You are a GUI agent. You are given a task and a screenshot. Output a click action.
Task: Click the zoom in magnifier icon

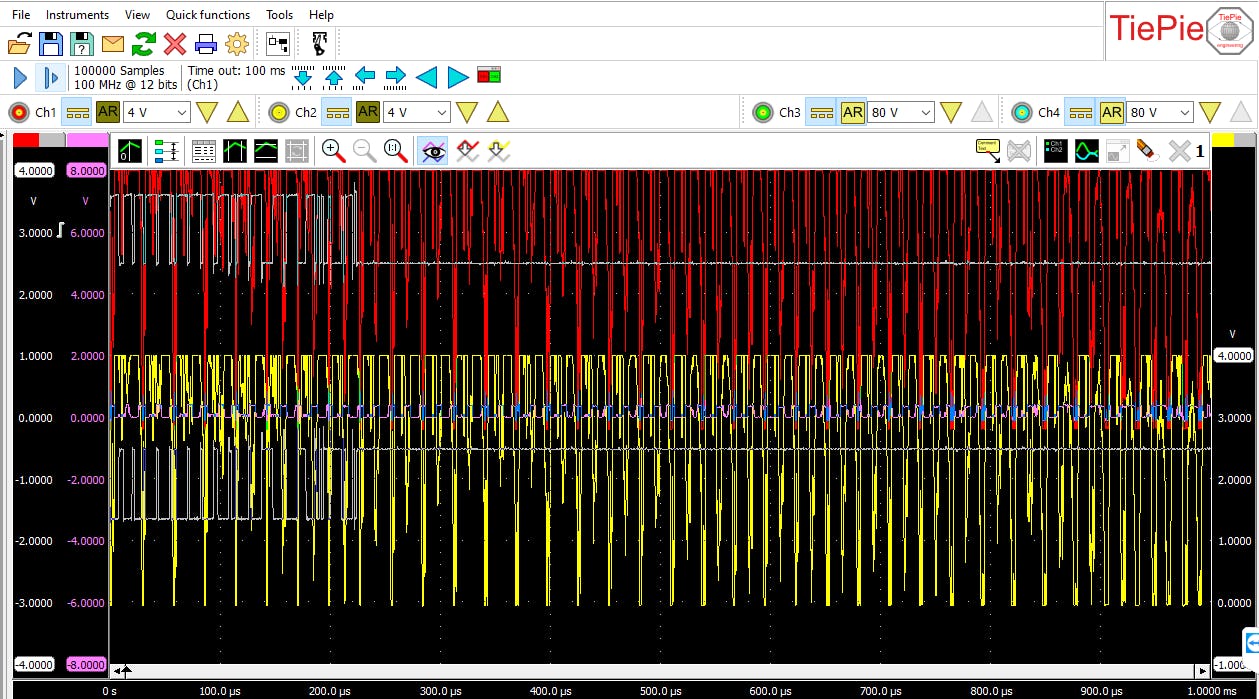pos(333,151)
